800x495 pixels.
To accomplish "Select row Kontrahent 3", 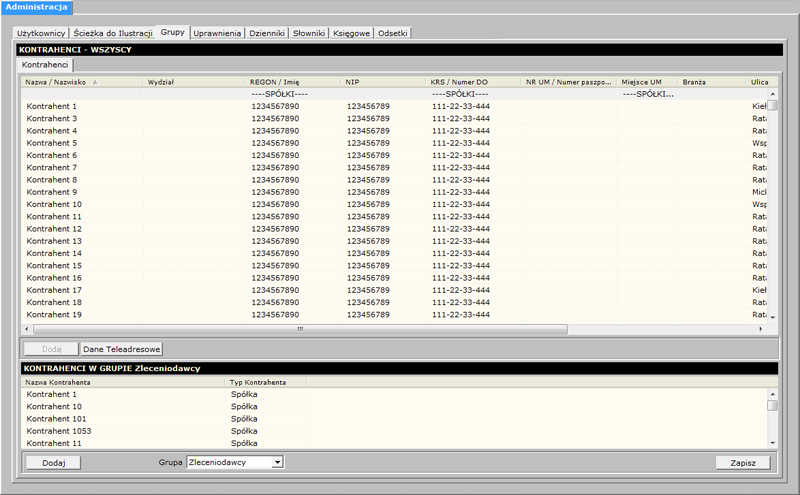I will [x=393, y=118].
